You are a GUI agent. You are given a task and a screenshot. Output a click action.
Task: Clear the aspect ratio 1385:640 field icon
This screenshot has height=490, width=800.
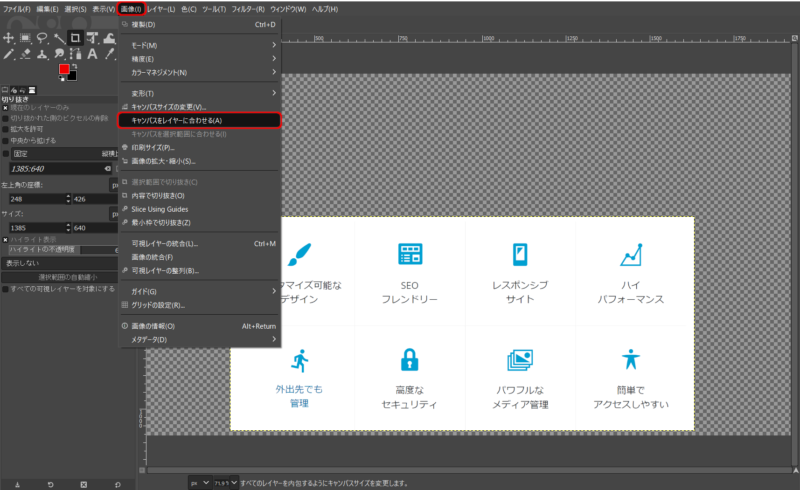pyautogui.click(x=108, y=168)
